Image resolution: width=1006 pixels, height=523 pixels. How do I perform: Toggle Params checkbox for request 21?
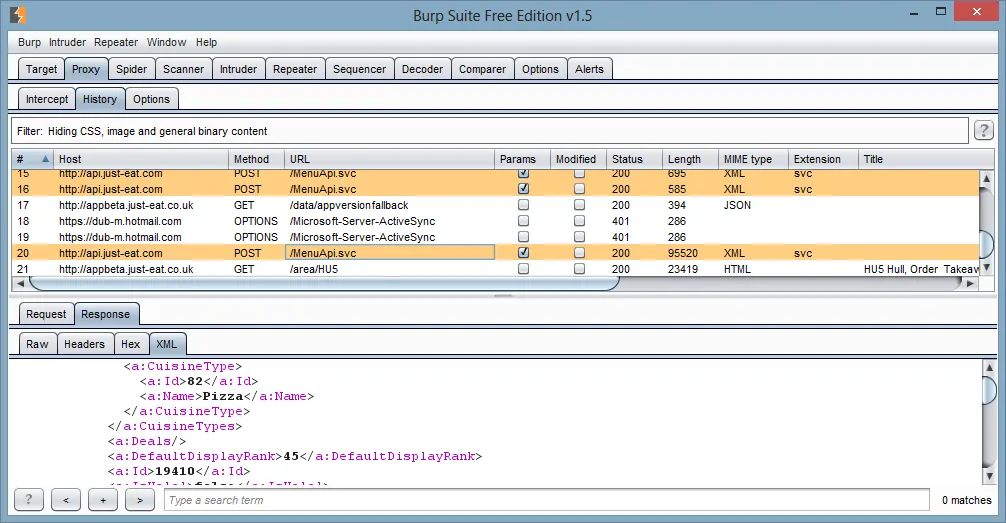[523, 269]
